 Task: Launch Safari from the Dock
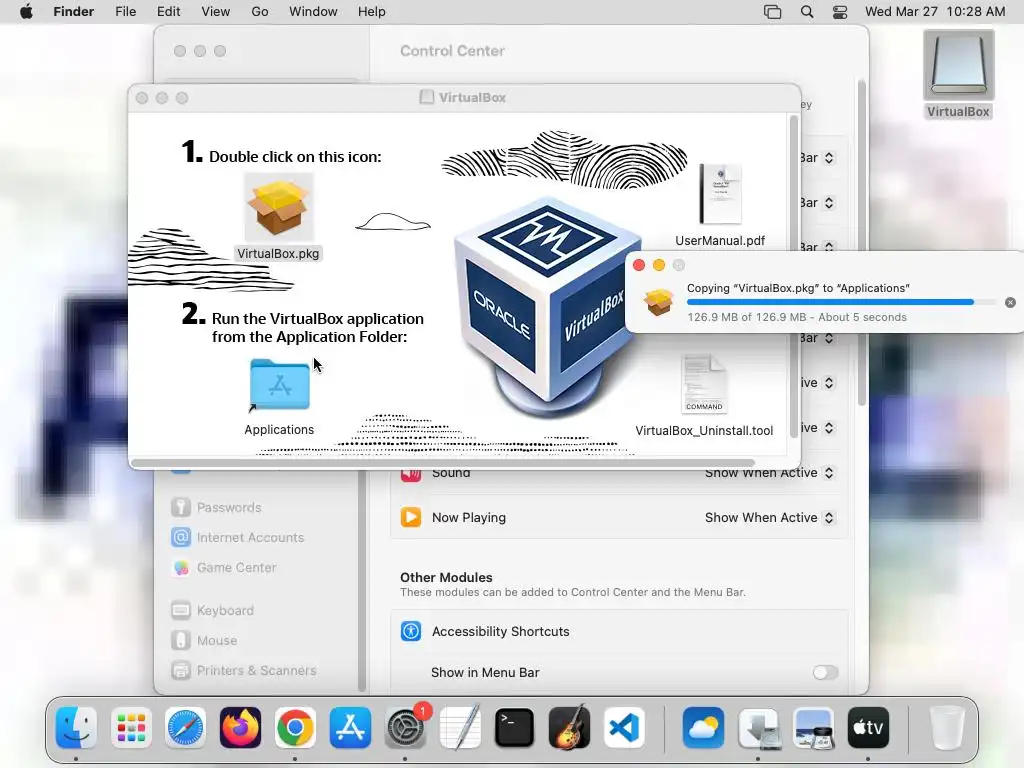pos(185,727)
